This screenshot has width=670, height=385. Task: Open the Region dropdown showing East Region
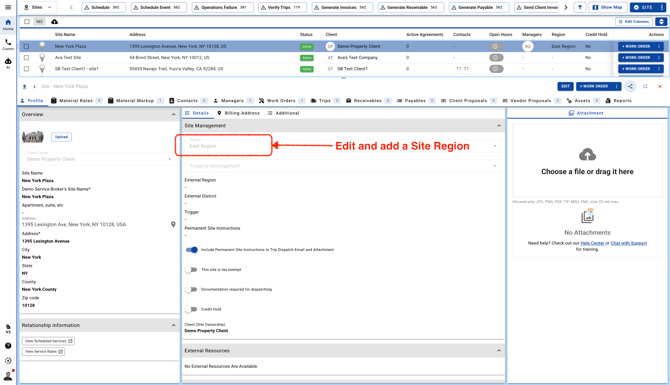point(343,146)
